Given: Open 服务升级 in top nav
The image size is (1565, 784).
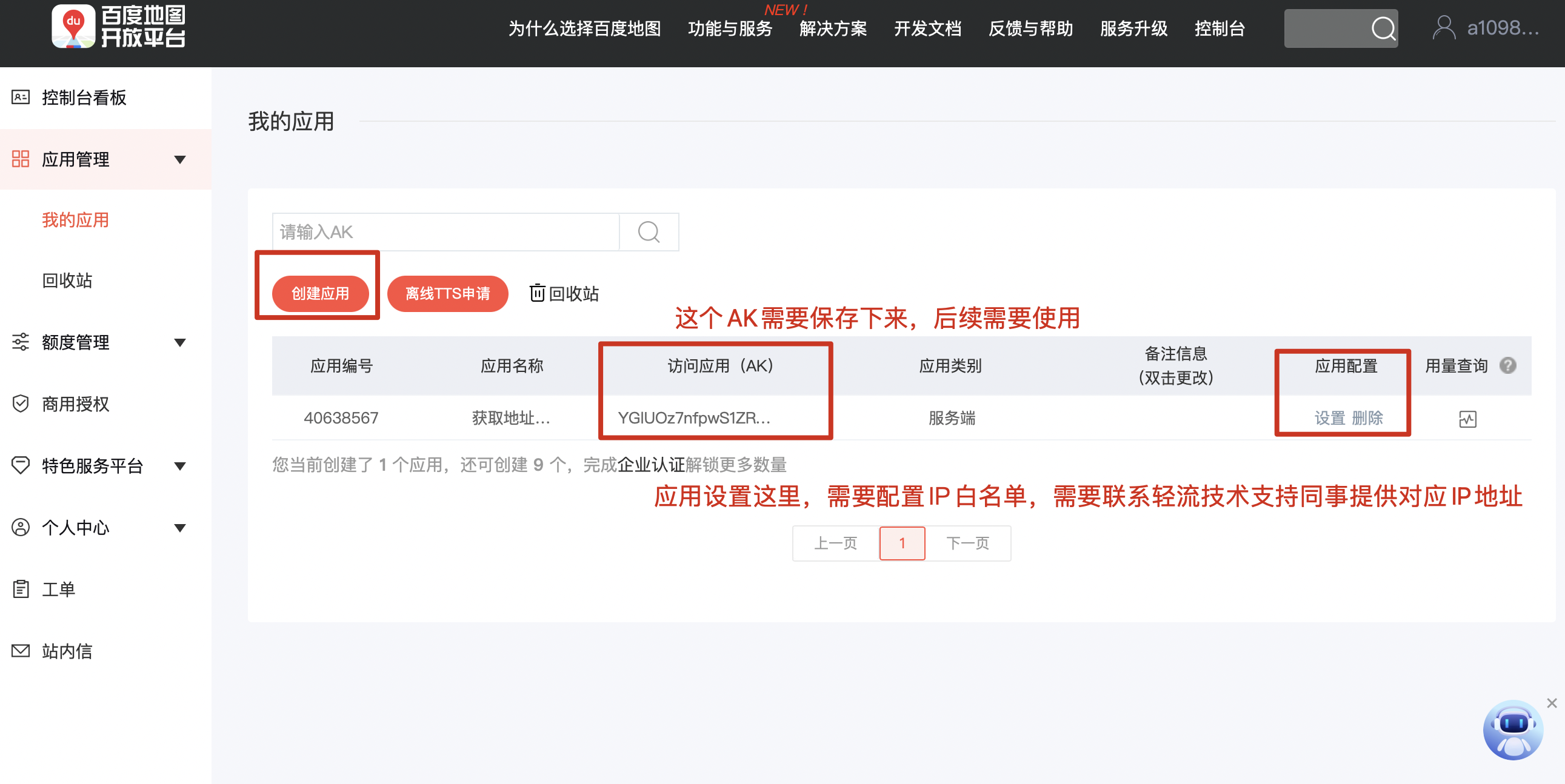Looking at the screenshot, I should click(x=1133, y=28).
